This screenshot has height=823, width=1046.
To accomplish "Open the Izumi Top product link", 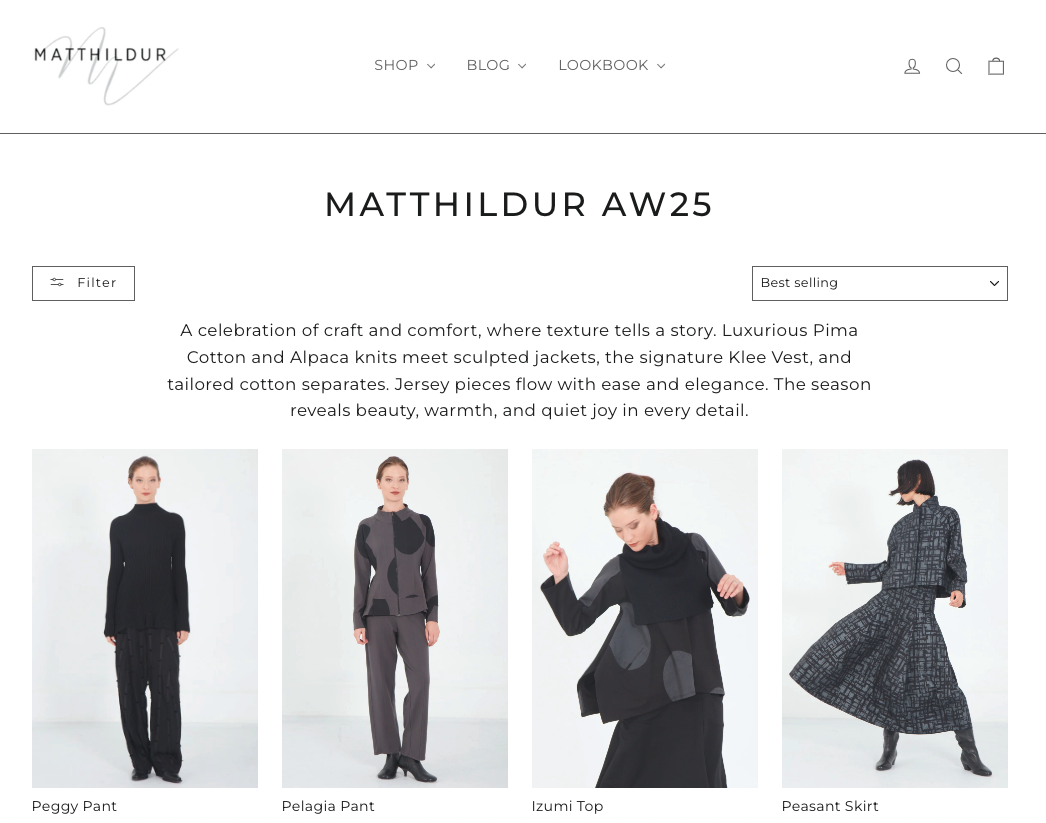I will pyautogui.click(x=567, y=806).
